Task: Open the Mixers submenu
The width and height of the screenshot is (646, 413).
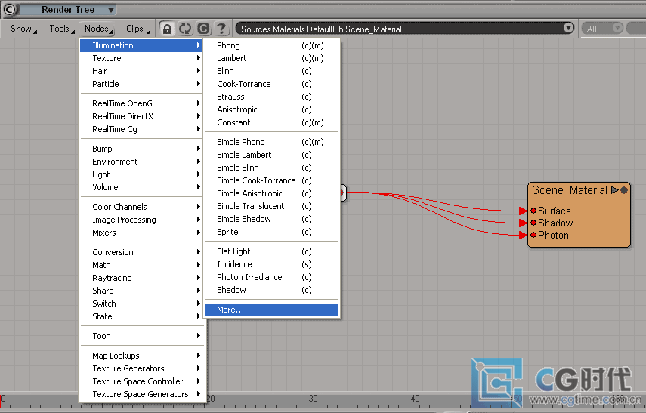Action: point(143,233)
